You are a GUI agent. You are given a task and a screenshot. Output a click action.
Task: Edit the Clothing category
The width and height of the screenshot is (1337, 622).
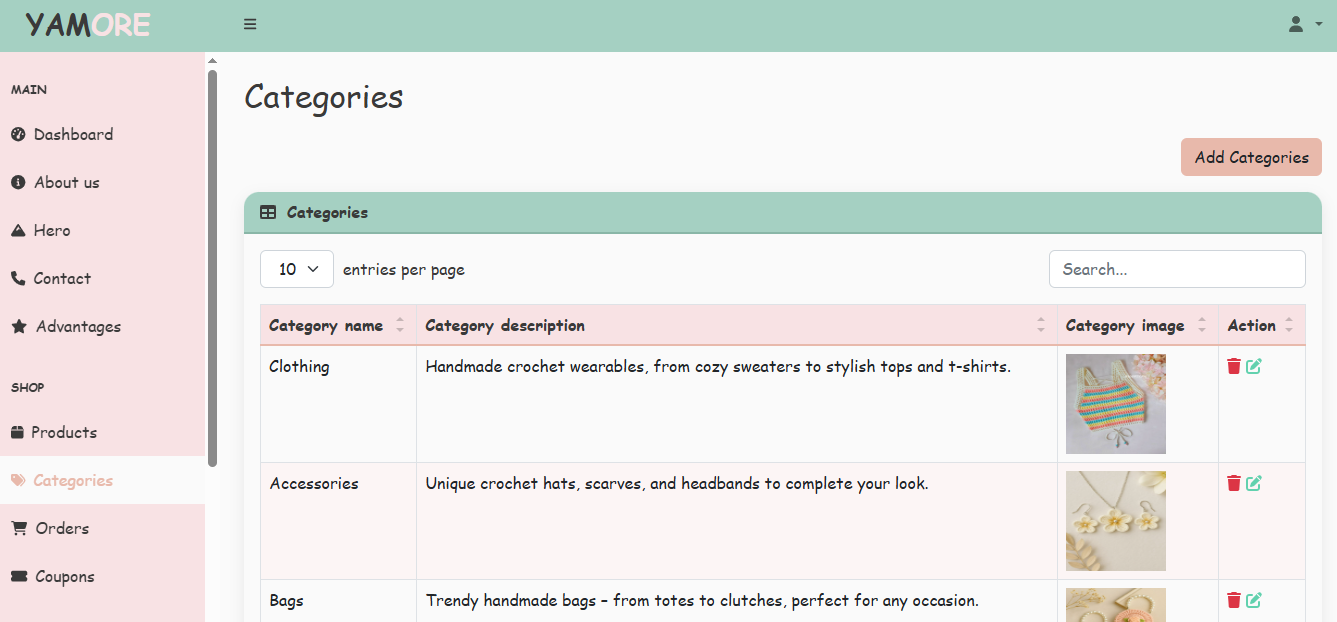[x=1254, y=366]
